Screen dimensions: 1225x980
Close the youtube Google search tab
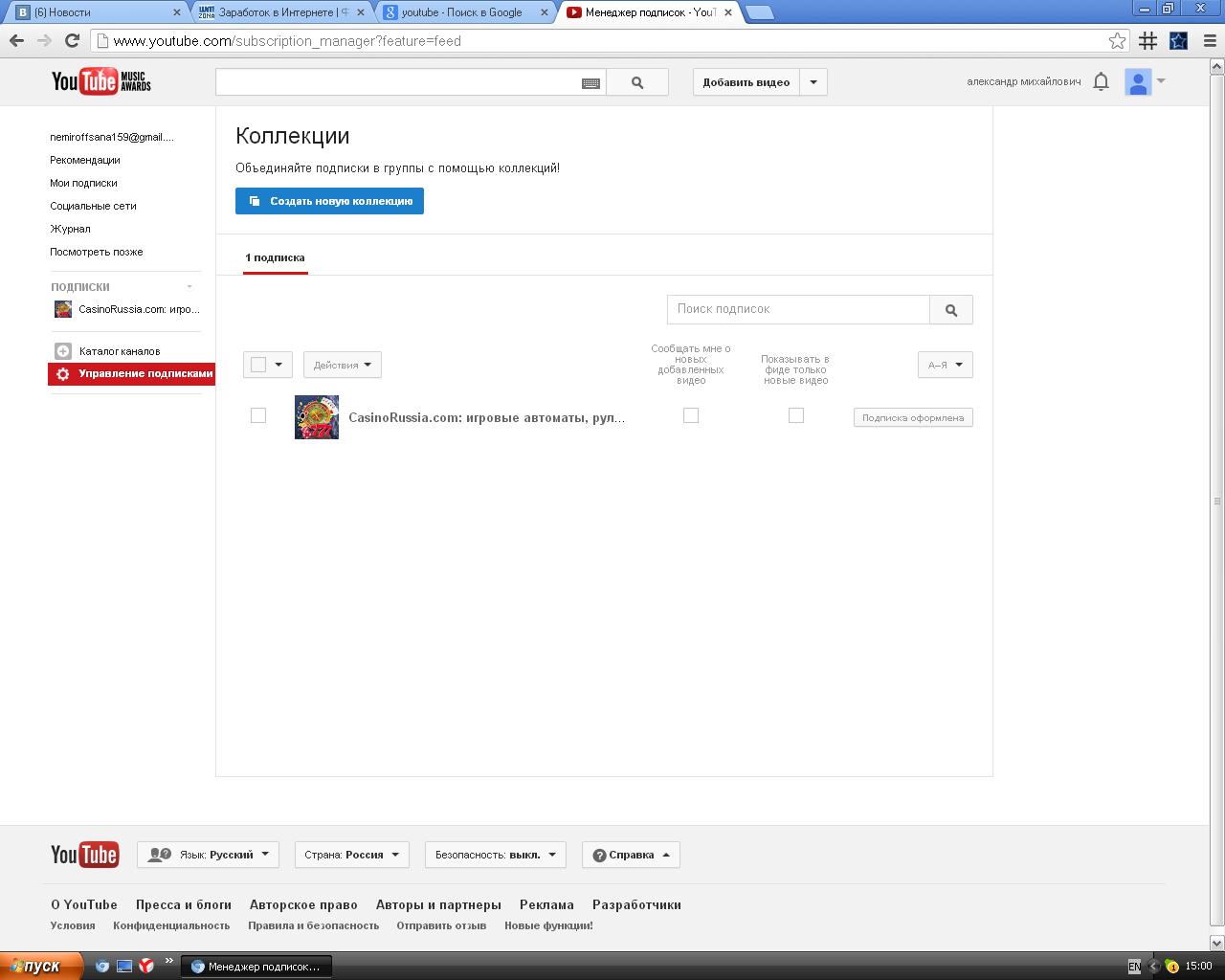pos(544,12)
